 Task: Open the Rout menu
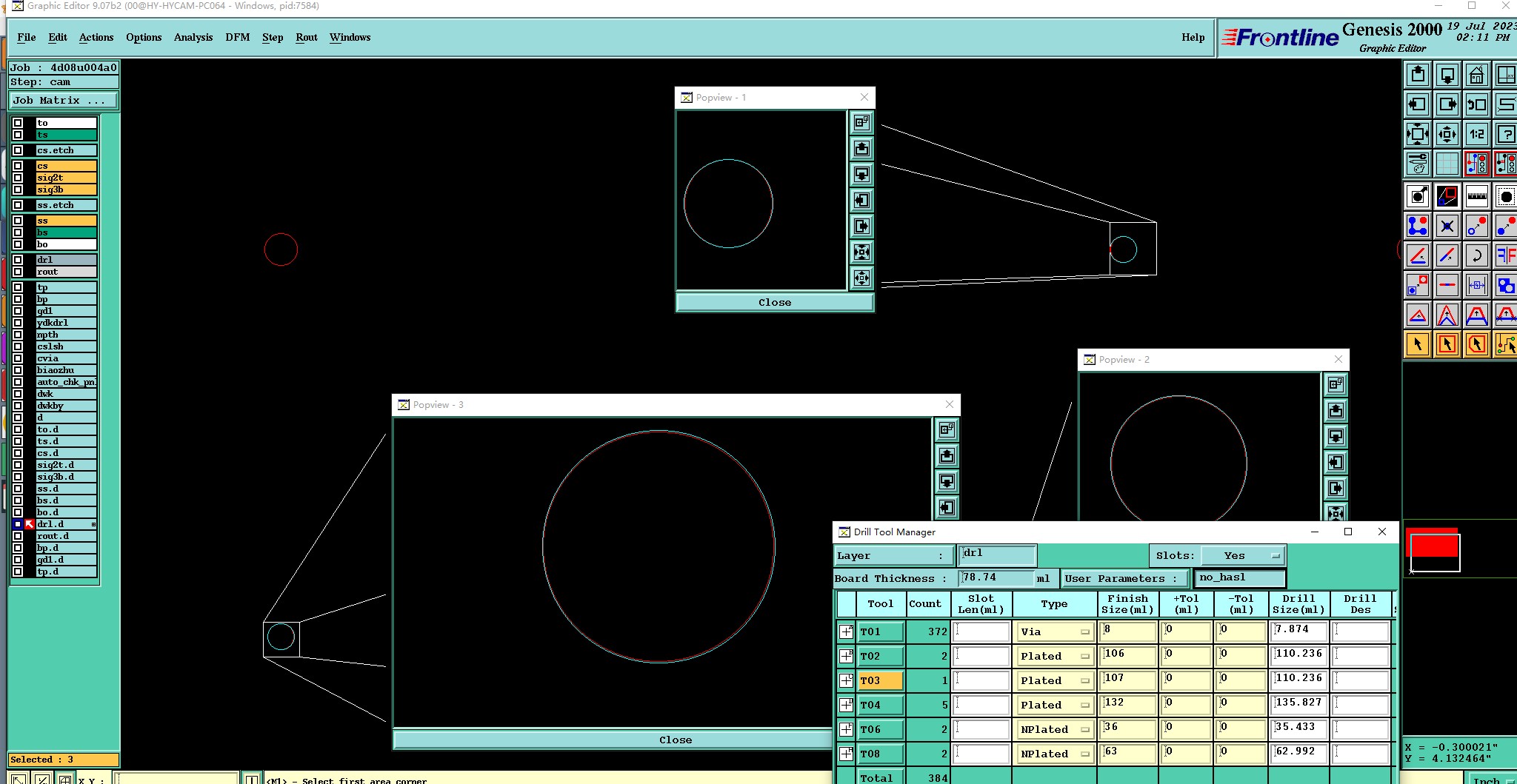point(307,37)
